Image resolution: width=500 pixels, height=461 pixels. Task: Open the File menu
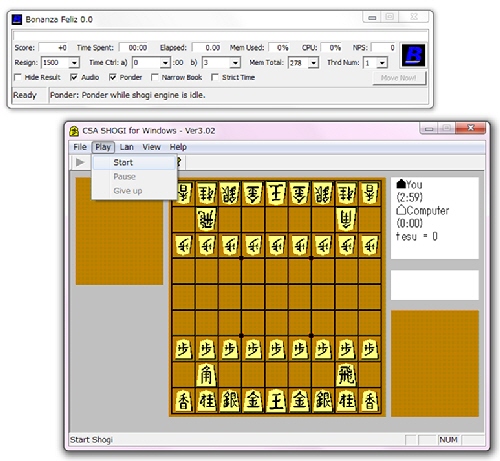pos(80,147)
